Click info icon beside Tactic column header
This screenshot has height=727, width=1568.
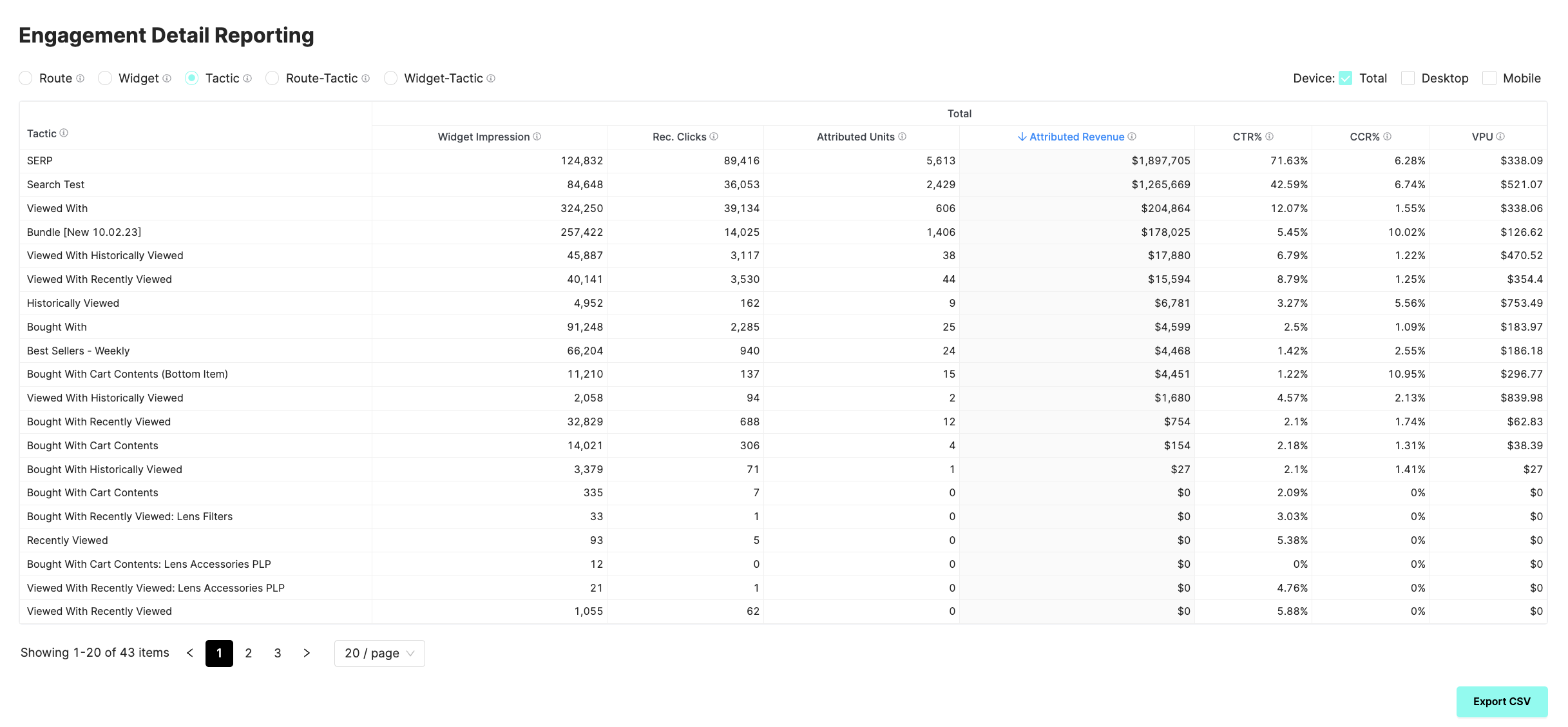tap(64, 133)
